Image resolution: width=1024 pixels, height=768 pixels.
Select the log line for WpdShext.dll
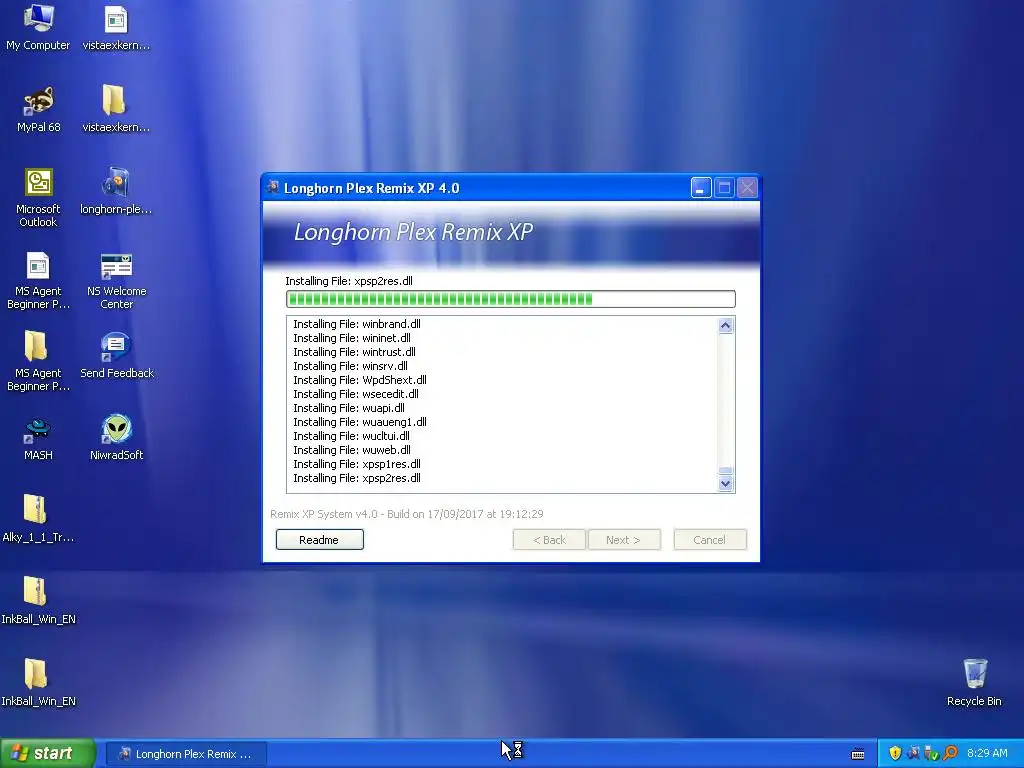[x=360, y=380]
